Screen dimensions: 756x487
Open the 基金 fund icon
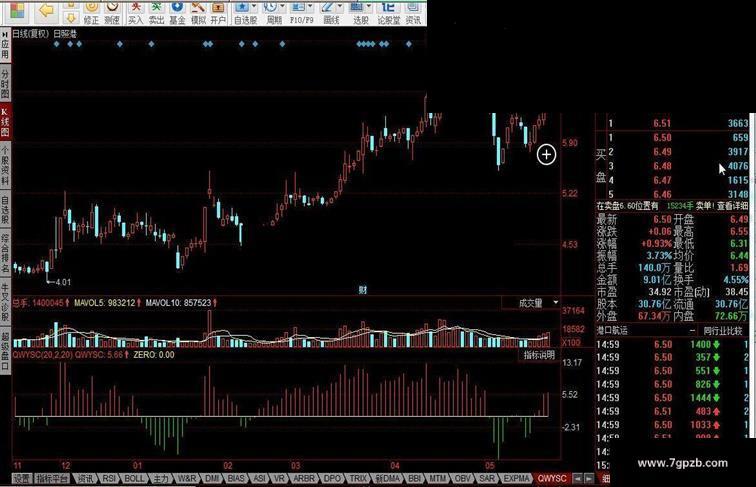coord(177,13)
